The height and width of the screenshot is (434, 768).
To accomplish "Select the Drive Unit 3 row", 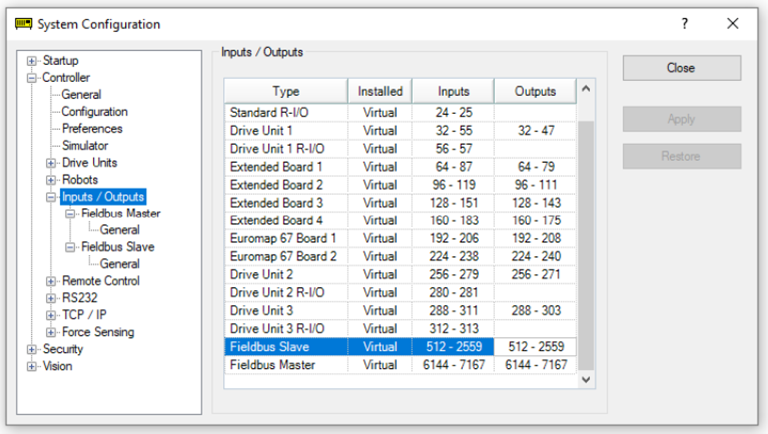I will click(x=400, y=311).
